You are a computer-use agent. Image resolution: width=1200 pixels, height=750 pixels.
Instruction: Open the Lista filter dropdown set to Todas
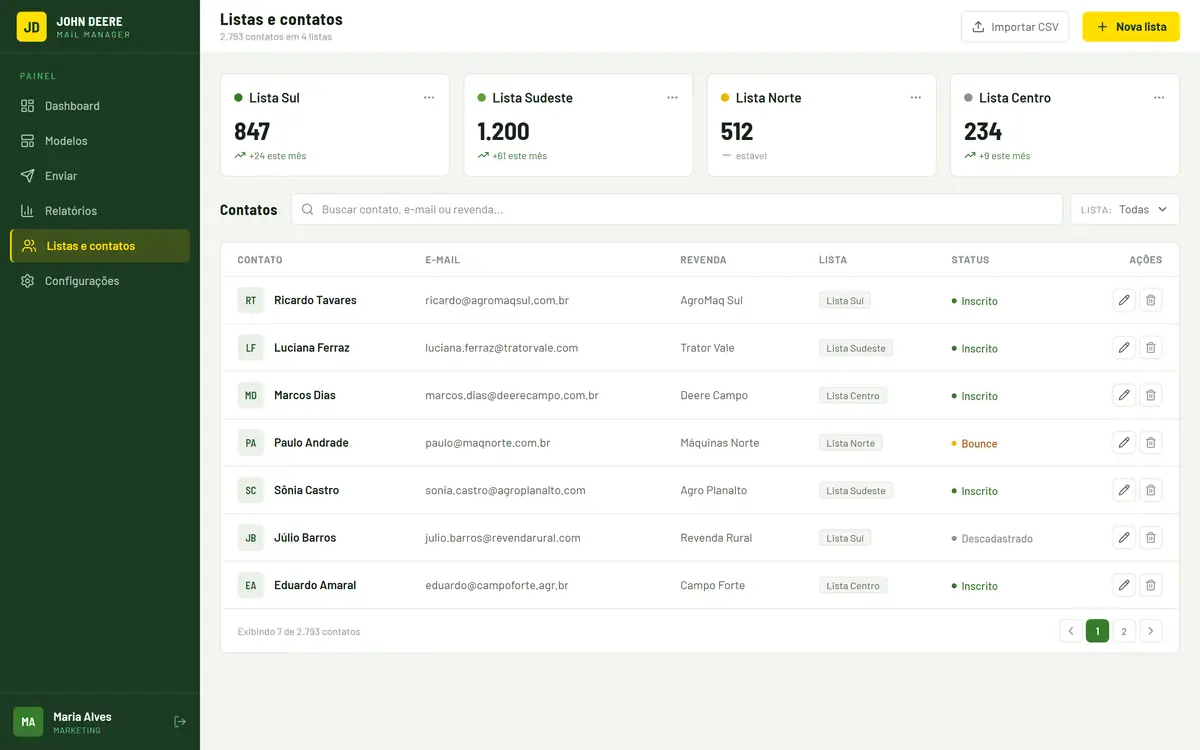(x=1125, y=210)
